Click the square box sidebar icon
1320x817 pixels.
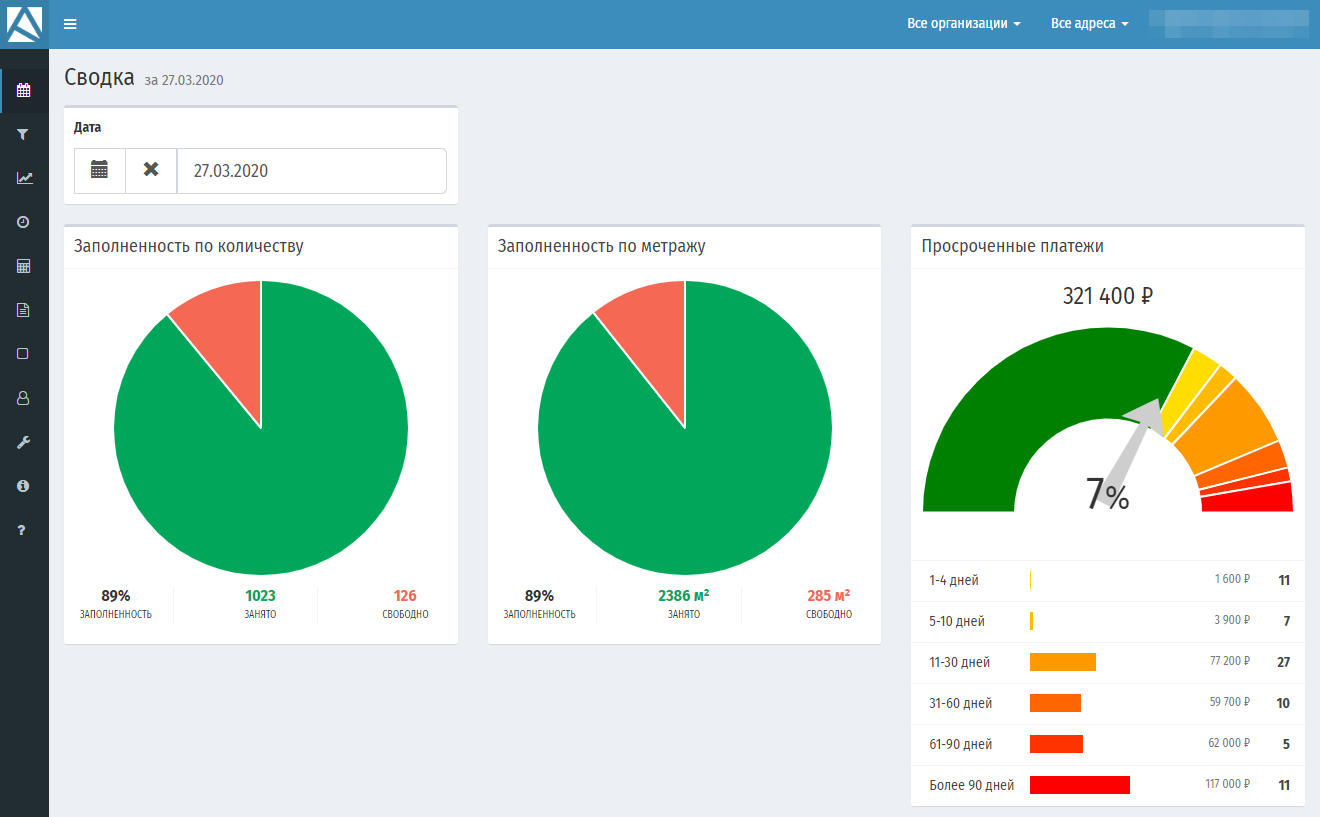(x=23, y=354)
